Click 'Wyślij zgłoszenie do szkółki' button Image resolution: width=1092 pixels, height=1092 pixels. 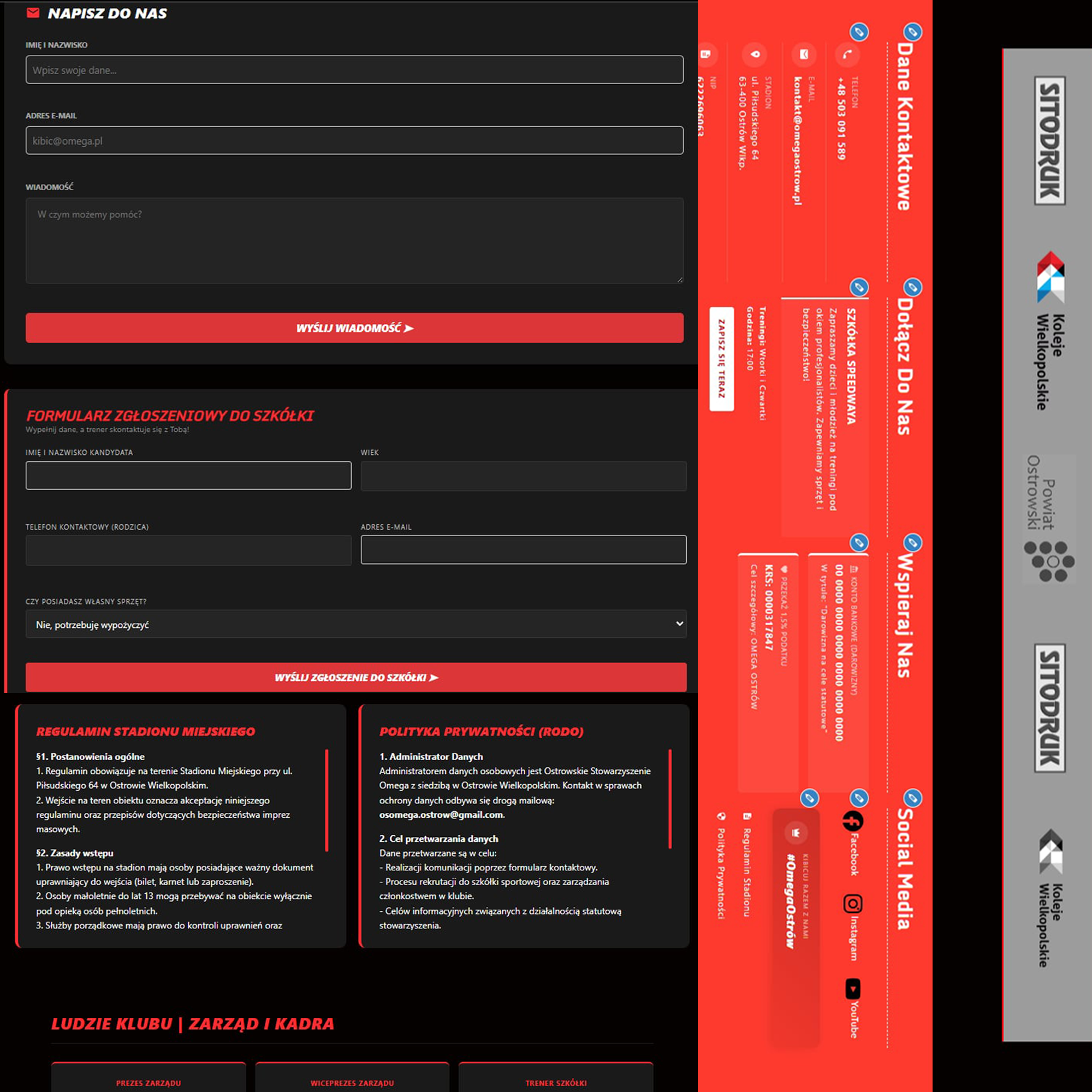pos(355,677)
